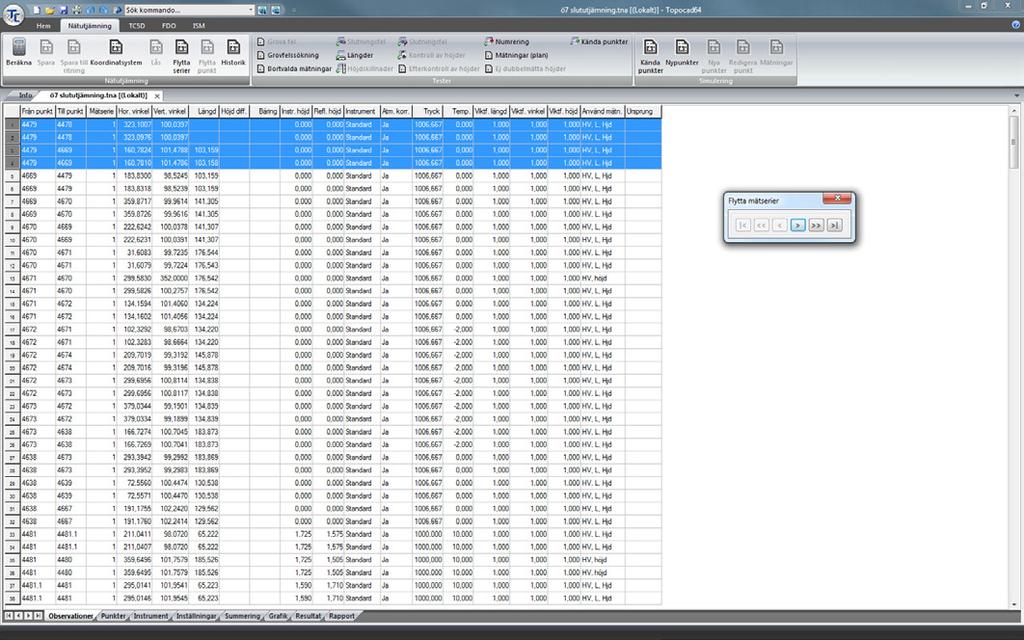Open the Resultat bottom tab
Viewport: 1024px width, 640px height.
click(x=308, y=616)
